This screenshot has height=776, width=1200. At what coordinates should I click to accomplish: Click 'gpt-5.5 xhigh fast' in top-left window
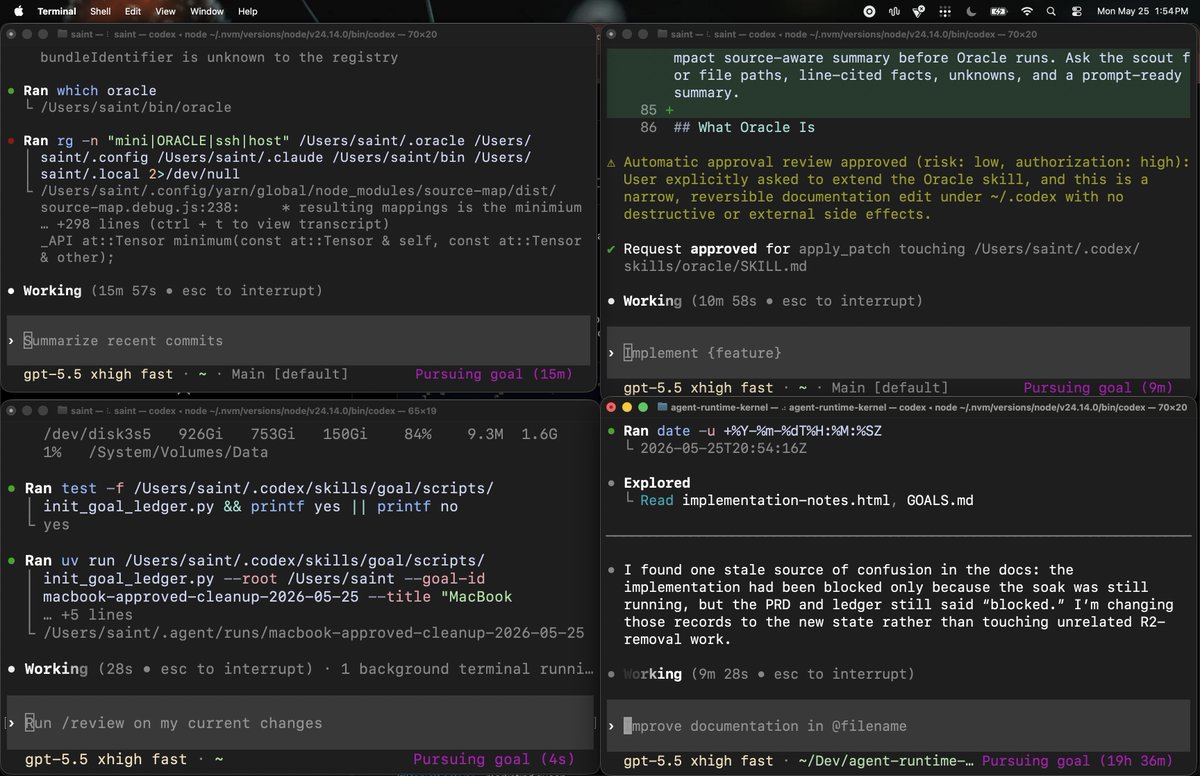pyautogui.click(x=99, y=374)
